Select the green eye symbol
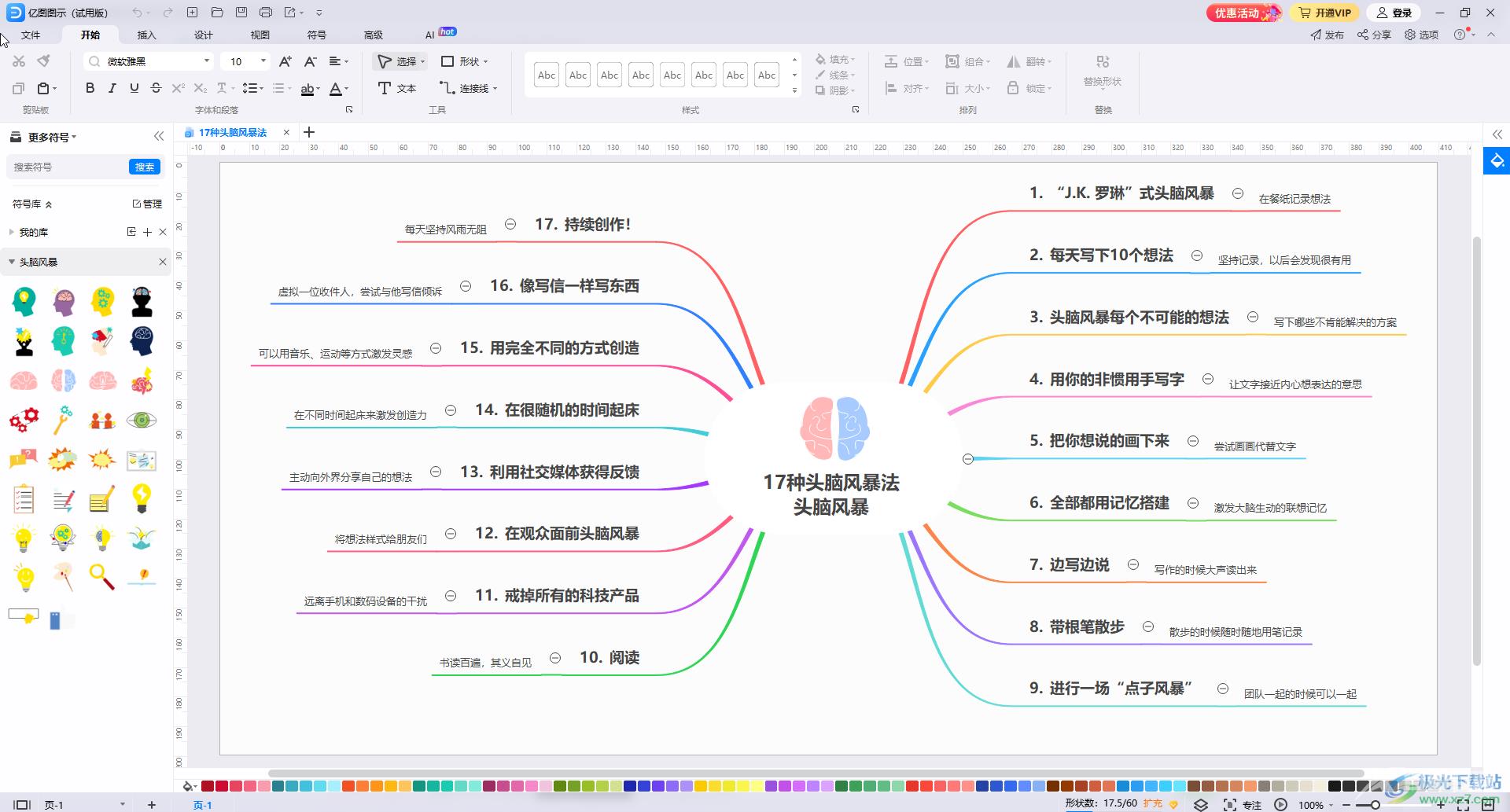The image size is (1510, 812). pyautogui.click(x=142, y=420)
